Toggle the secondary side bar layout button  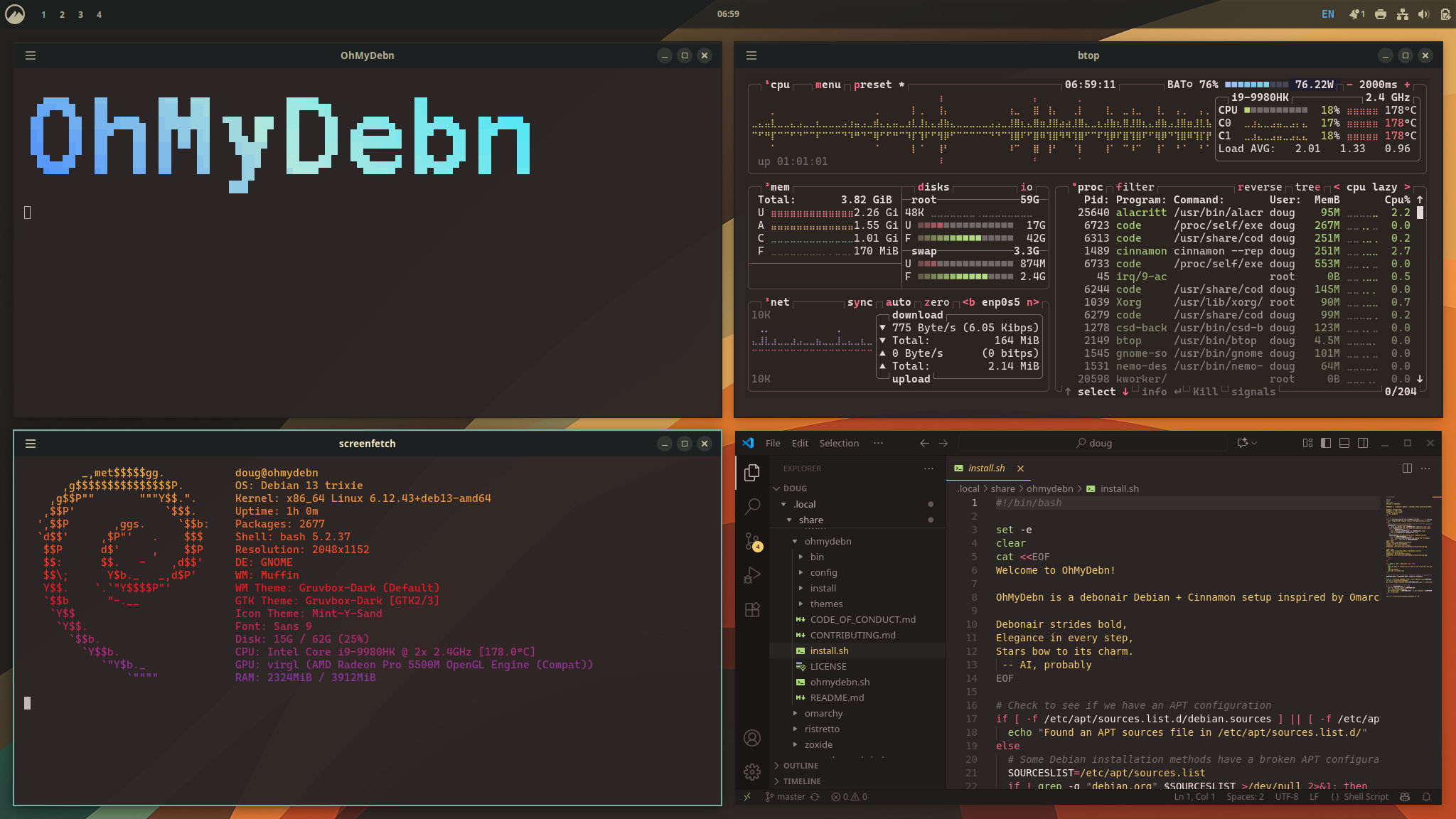tap(1363, 443)
